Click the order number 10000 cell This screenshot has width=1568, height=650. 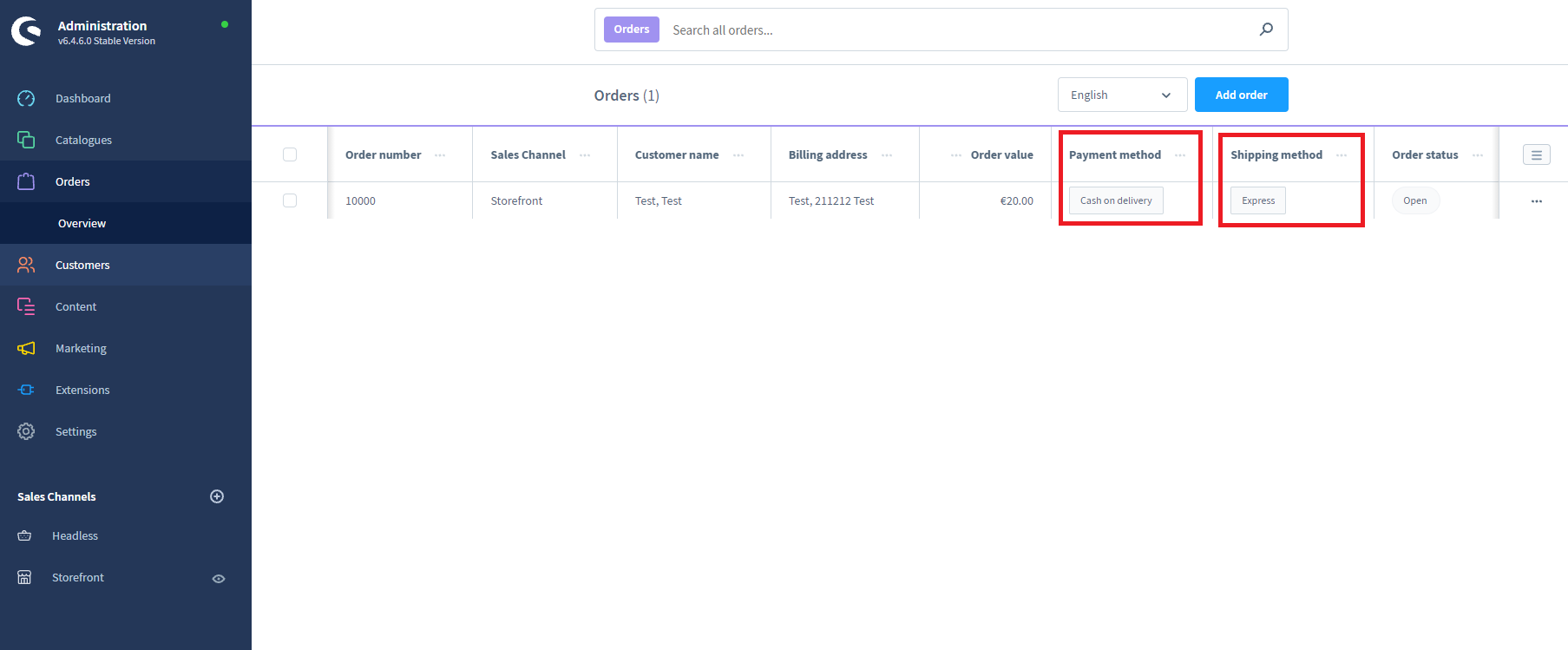point(360,200)
